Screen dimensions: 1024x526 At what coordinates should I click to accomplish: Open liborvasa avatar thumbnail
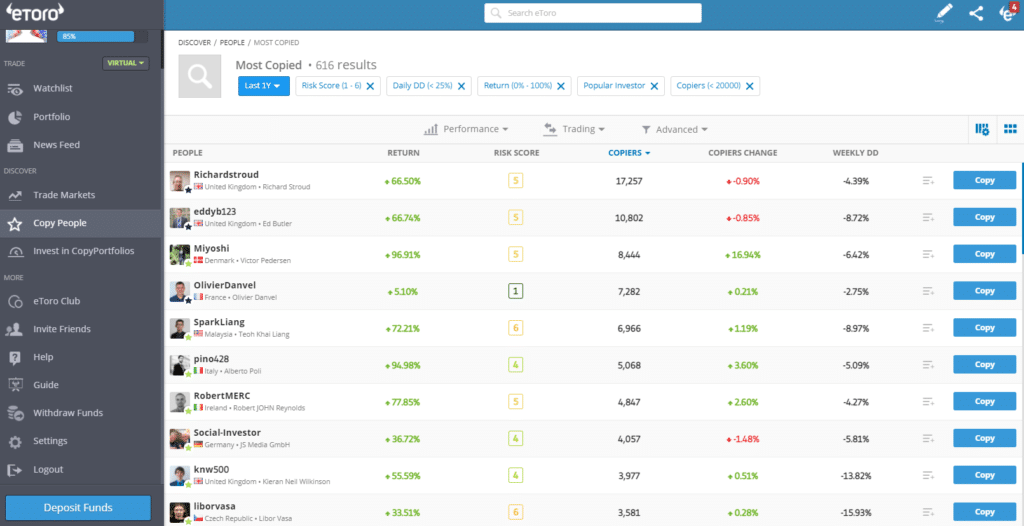coord(180,512)
